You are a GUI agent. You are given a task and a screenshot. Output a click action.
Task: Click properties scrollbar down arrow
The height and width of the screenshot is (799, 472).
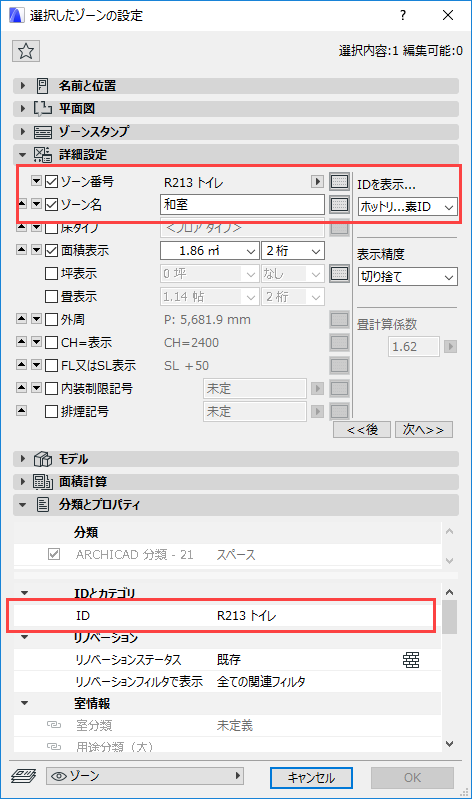pyautogui.click(x=449, y=743)
